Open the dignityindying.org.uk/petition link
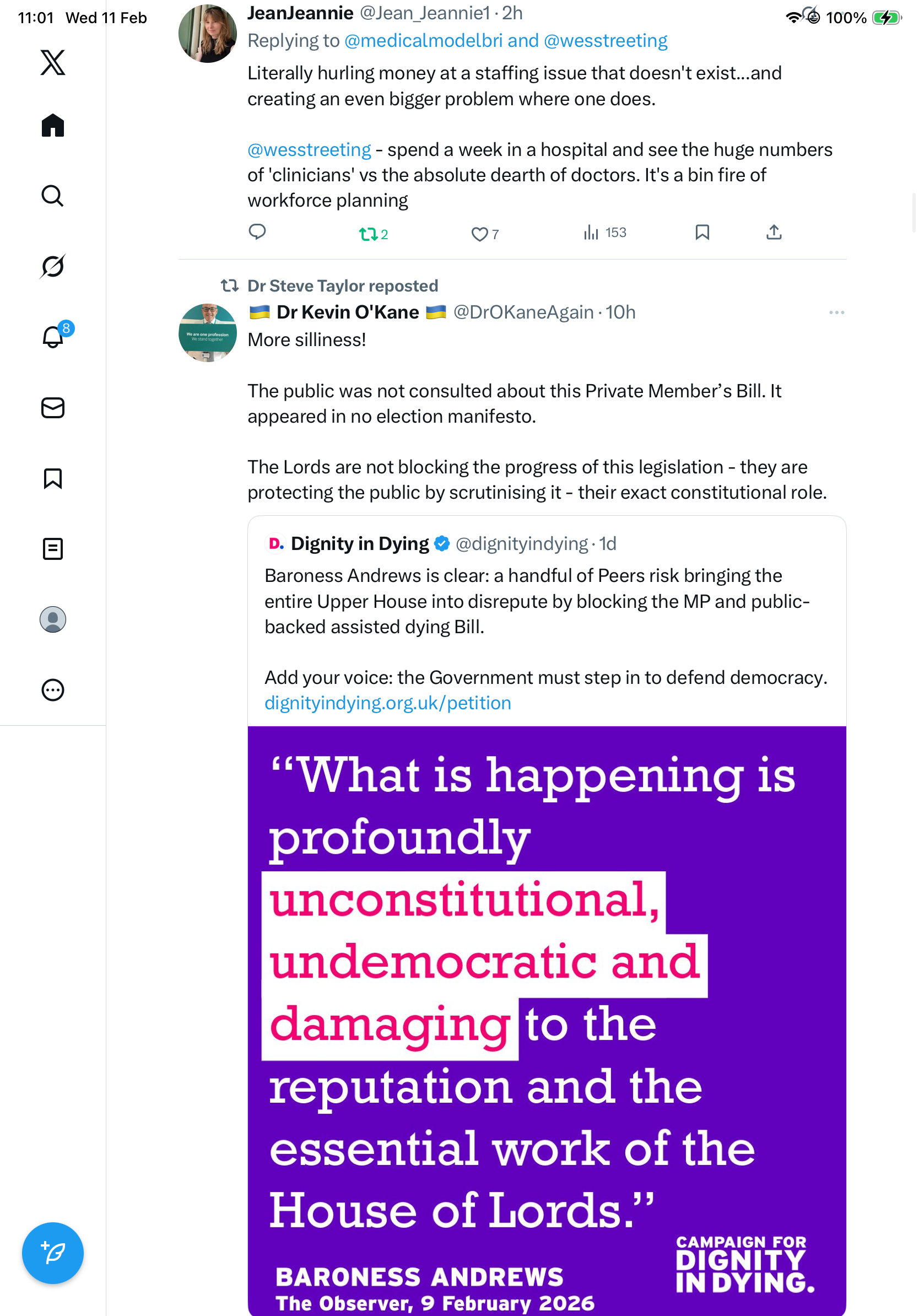 coord(388,703)
